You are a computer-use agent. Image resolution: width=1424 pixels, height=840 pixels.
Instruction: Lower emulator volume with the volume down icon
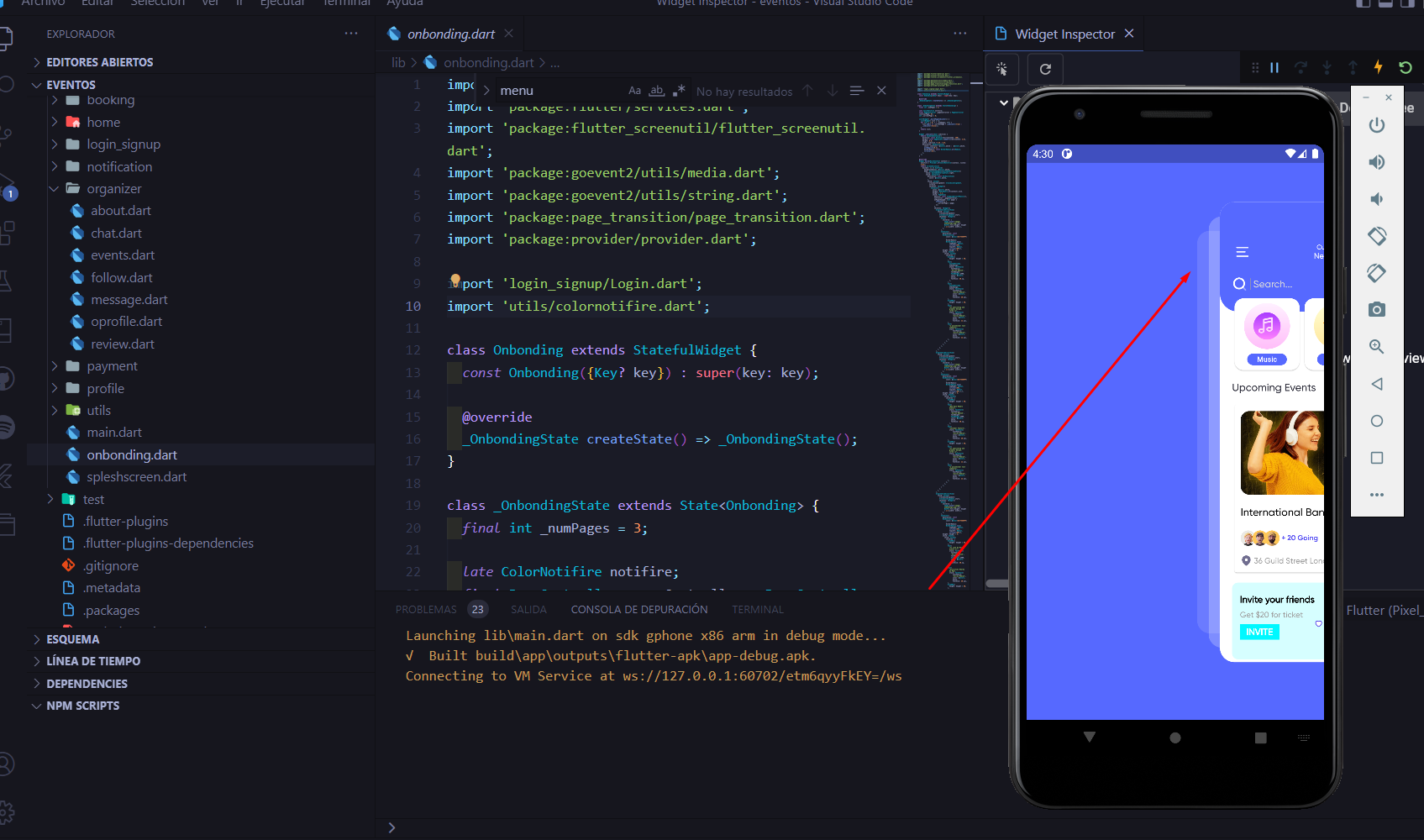coord(1376,199)
